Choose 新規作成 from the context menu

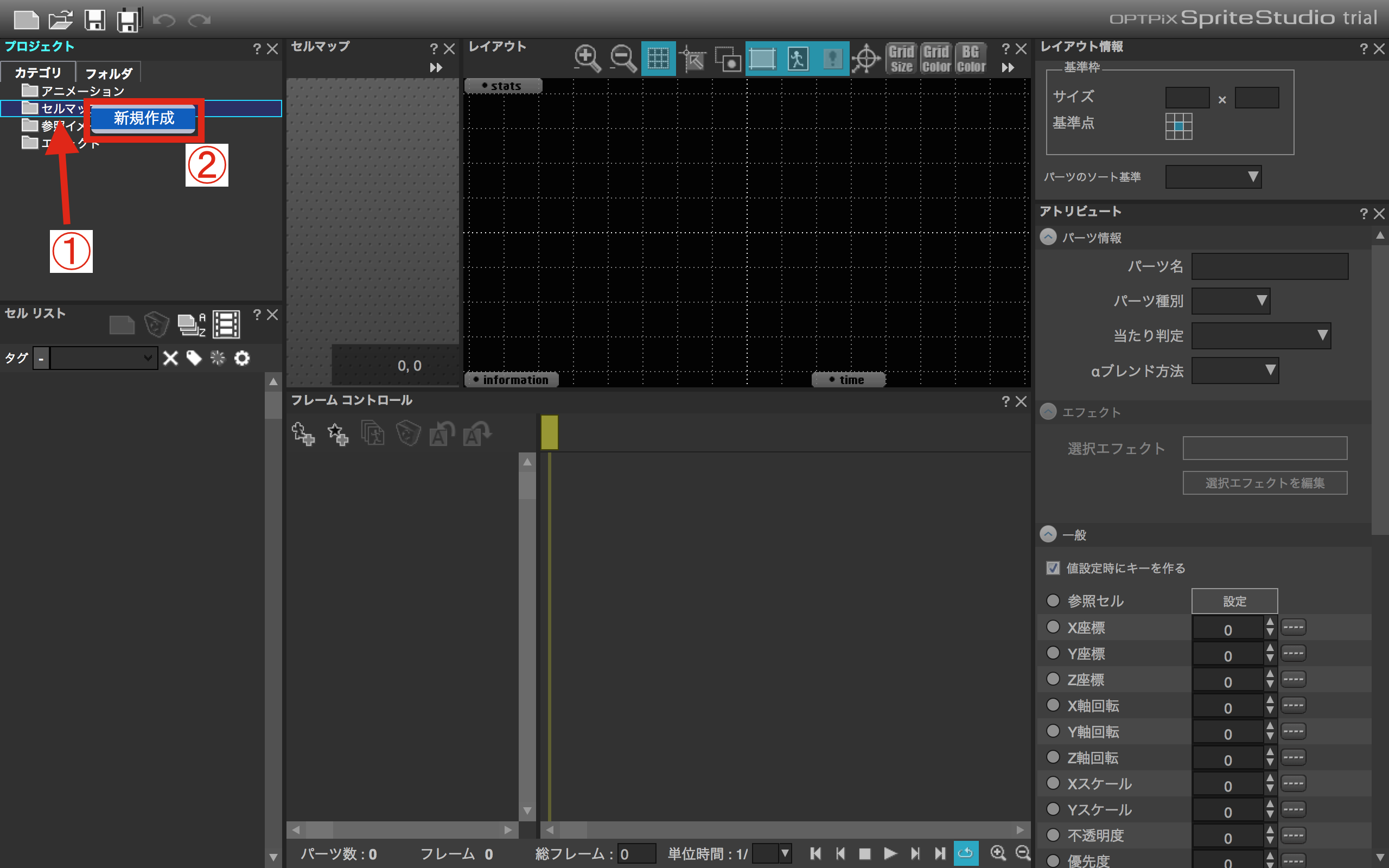[143, 118]
